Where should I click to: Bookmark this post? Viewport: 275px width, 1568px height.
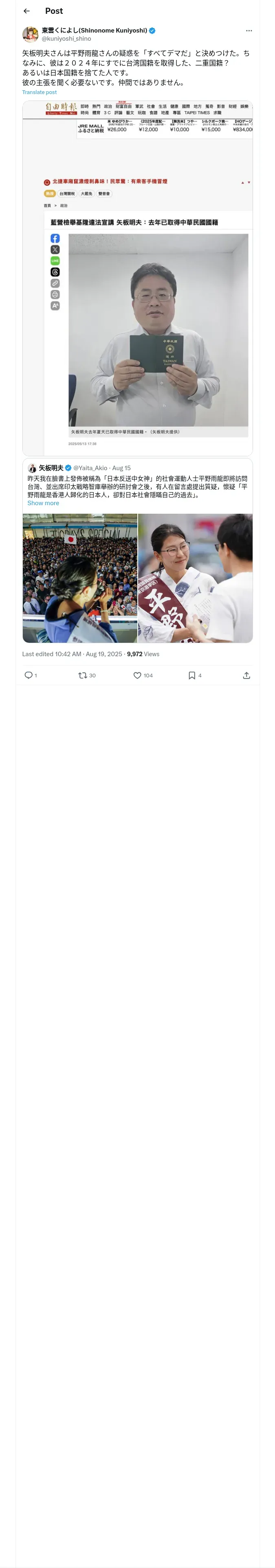192,675
